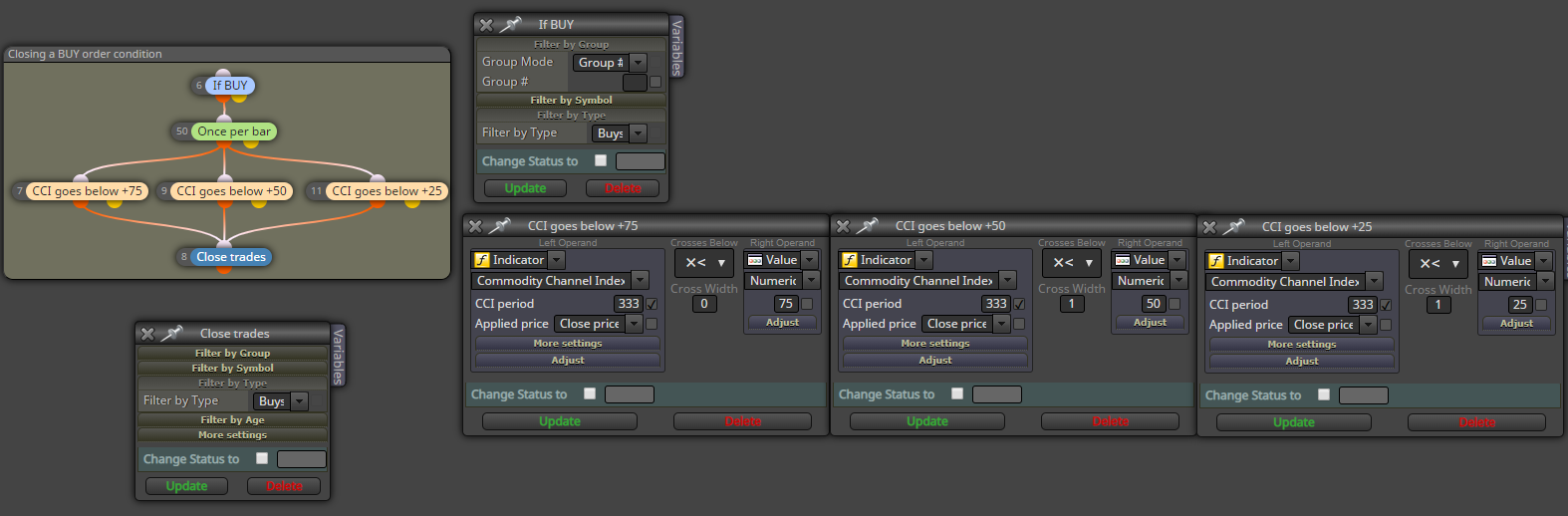Click the Group # input field in If BUY

636,83
